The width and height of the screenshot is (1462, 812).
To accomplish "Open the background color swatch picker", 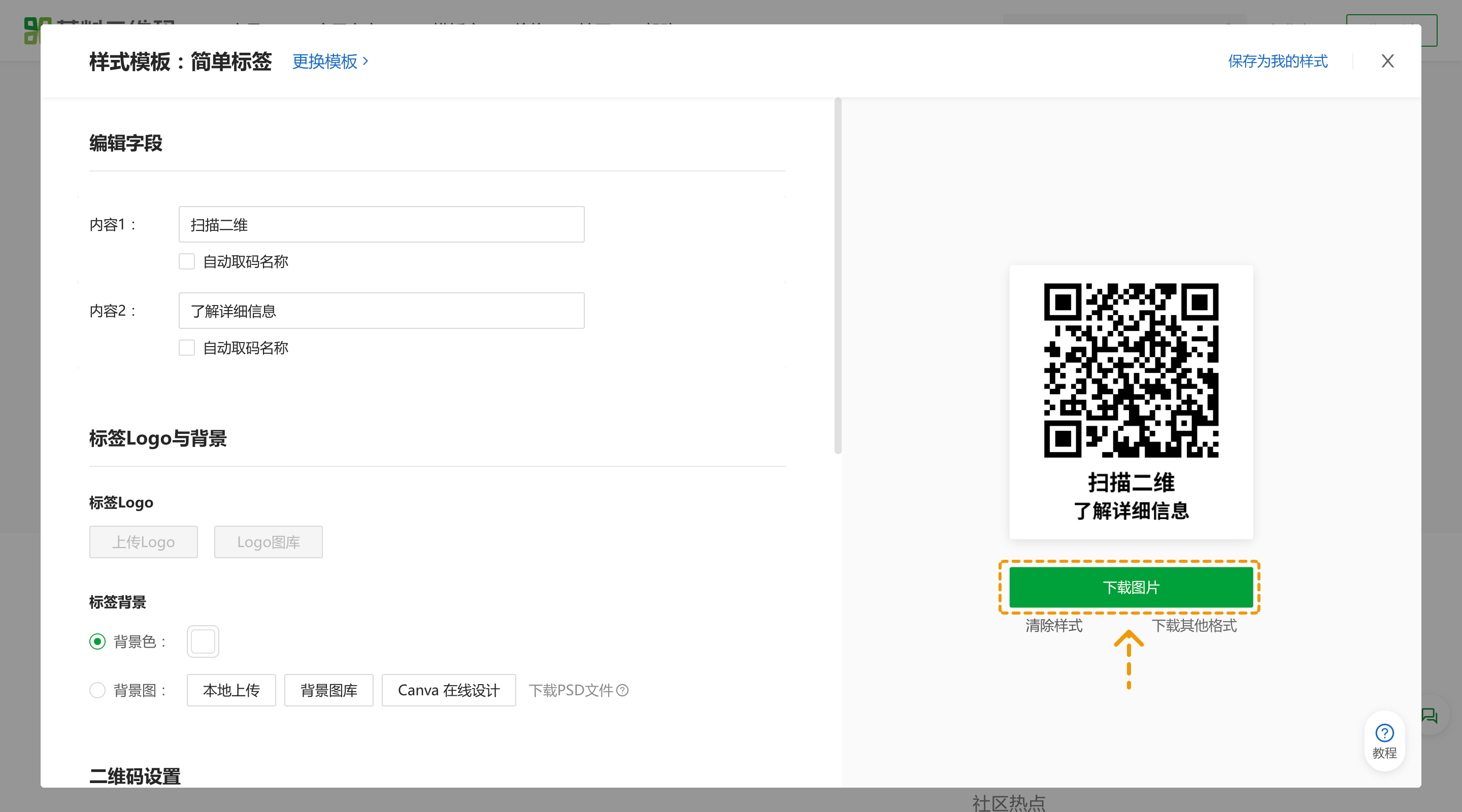I will click(203, 642).
